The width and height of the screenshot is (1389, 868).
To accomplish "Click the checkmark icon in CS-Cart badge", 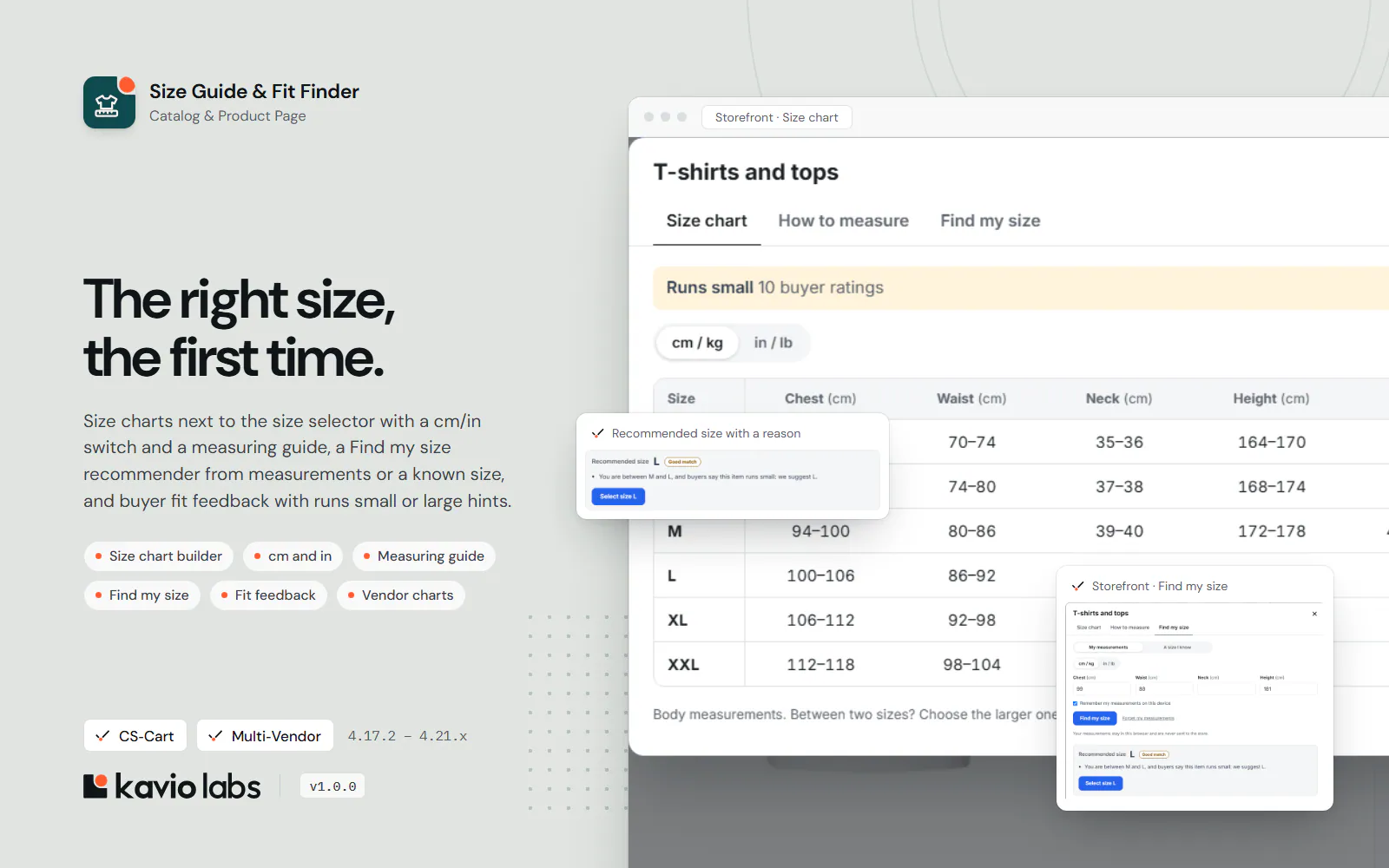I will click(x=102, y=736).
